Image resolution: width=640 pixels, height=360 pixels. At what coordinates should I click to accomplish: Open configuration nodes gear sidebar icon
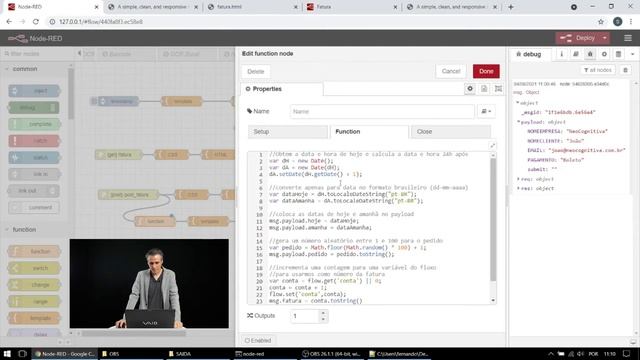(x=604, y=54)
